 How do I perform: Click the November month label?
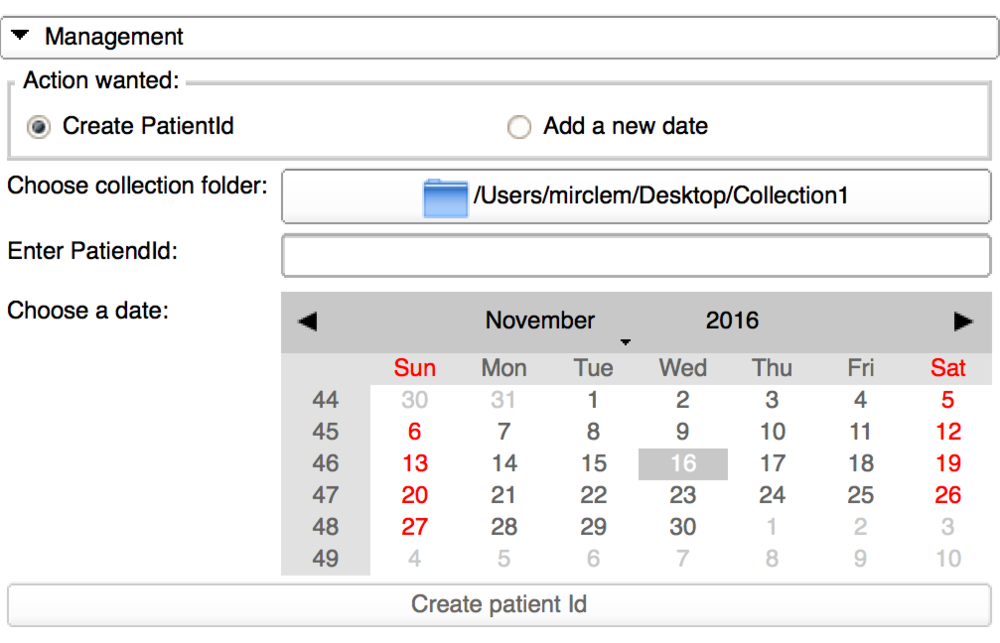coord(540,321)
